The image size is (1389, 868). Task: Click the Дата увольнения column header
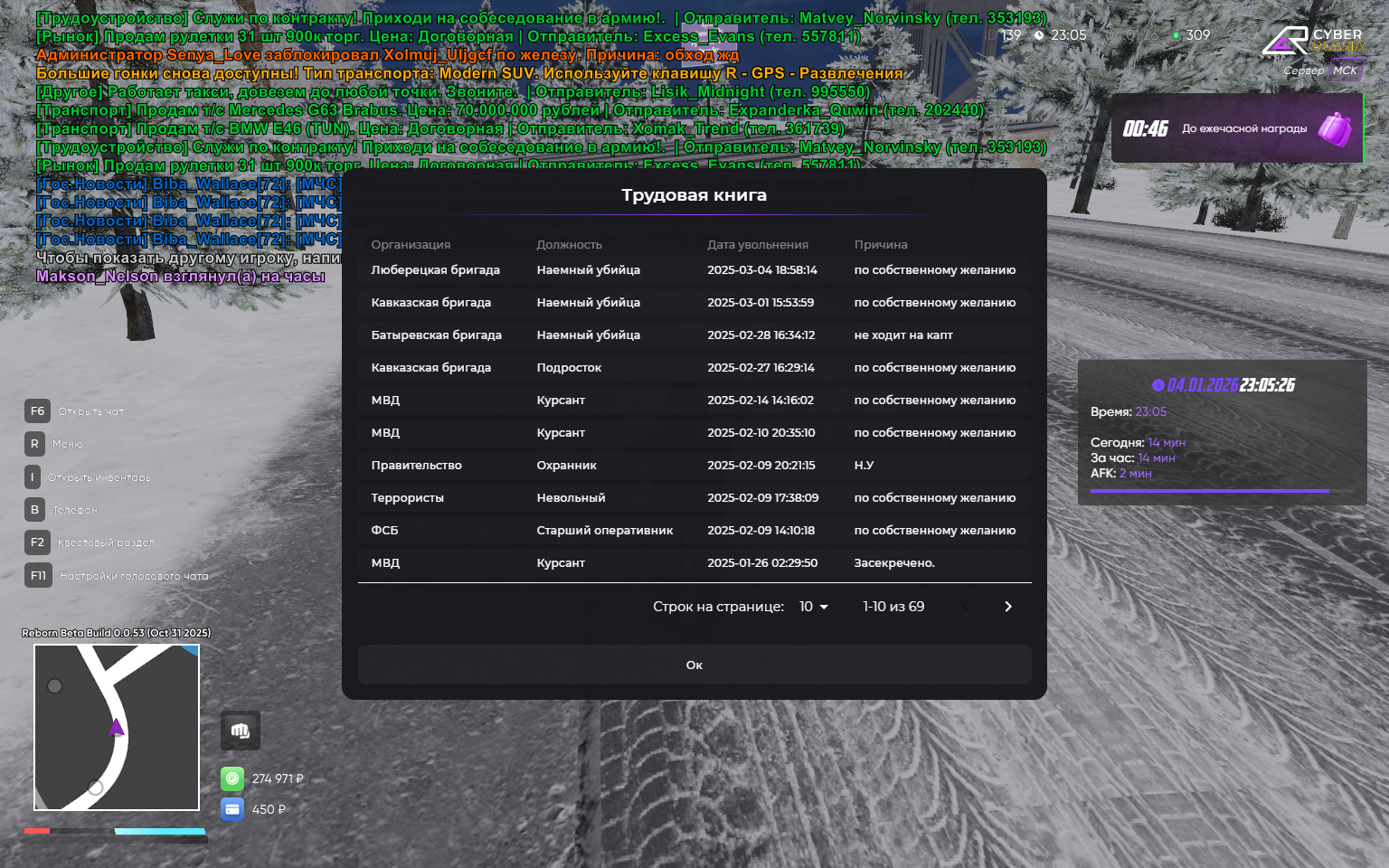coord(758,245)
